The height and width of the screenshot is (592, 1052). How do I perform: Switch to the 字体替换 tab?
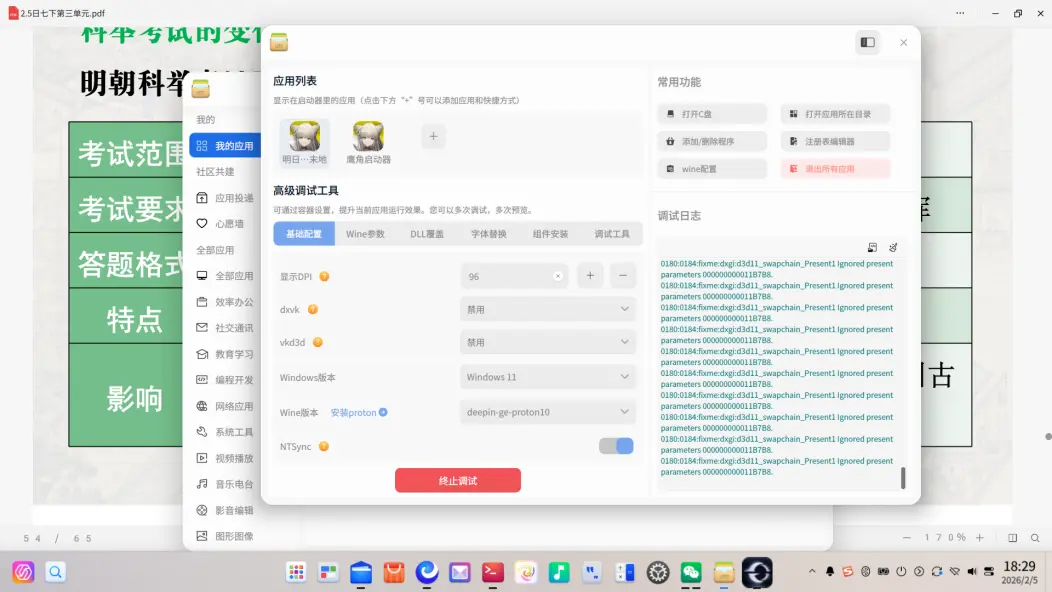click(x=488, y=234)
